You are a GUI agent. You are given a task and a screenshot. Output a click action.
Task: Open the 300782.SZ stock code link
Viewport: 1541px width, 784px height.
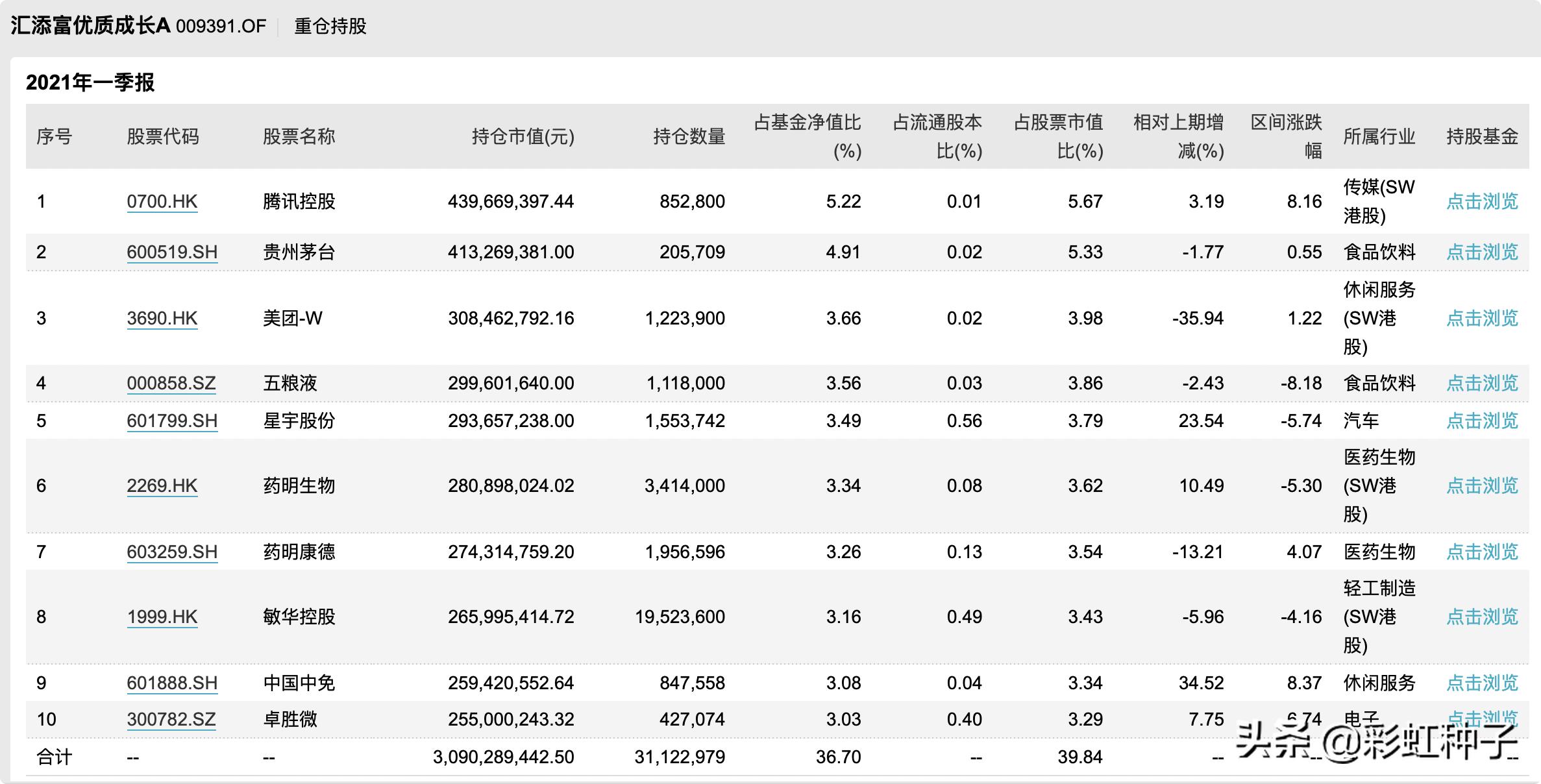[x=171, y=719]
